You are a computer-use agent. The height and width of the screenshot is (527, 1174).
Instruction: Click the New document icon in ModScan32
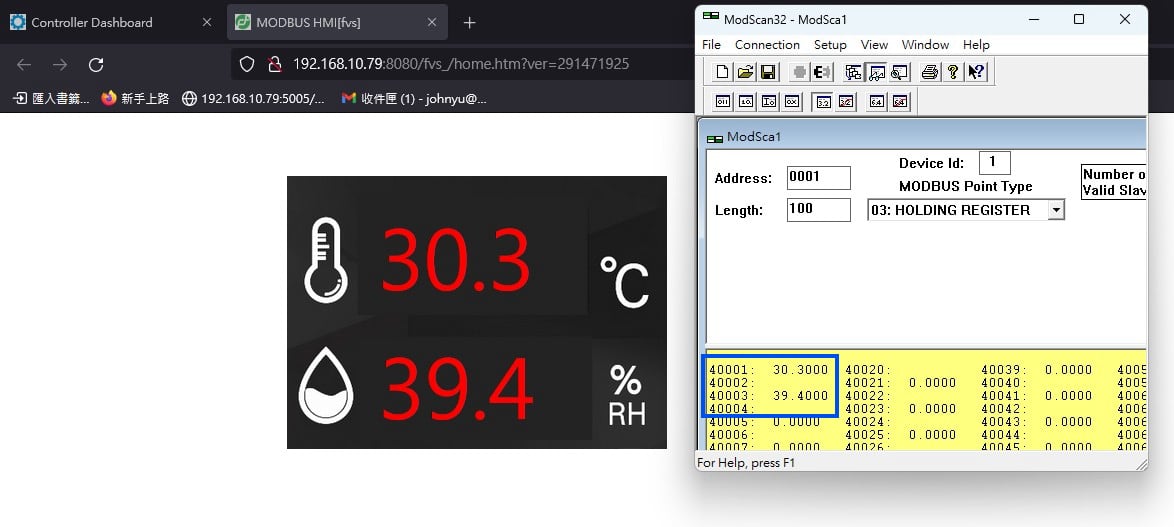pyautogui.click(x=720, y=72)
